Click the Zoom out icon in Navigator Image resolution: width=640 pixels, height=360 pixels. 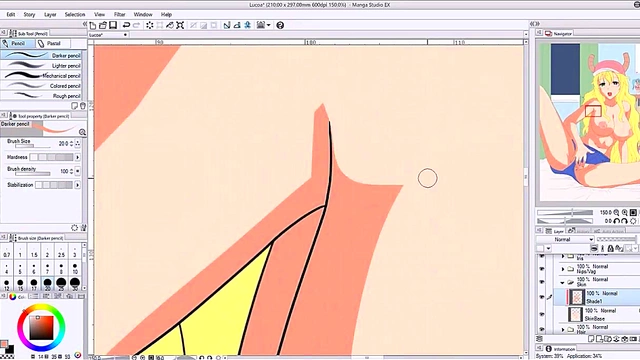pos(616,213)
